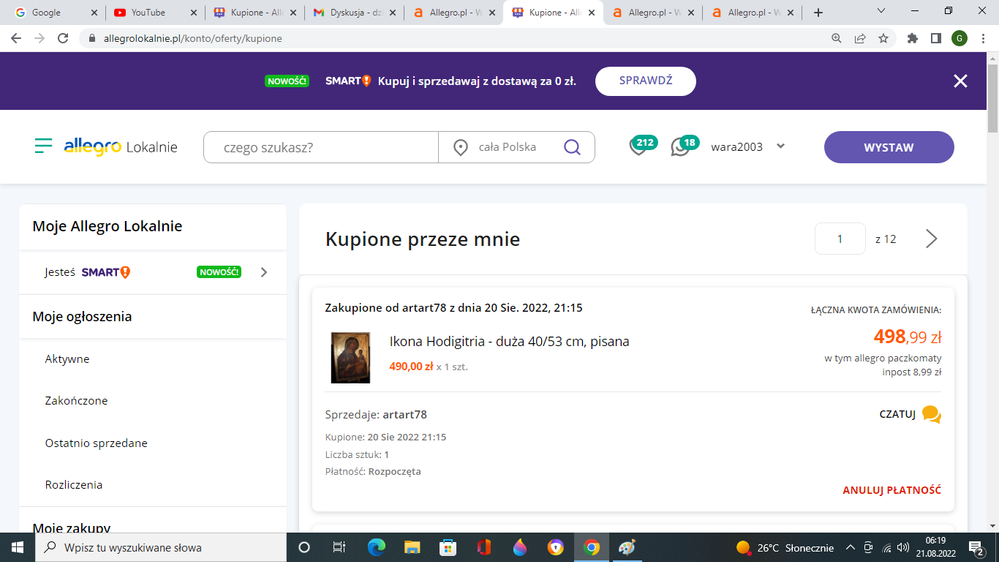Click the WYSTAW button
999x562 pixels.
tap(889, 147)
